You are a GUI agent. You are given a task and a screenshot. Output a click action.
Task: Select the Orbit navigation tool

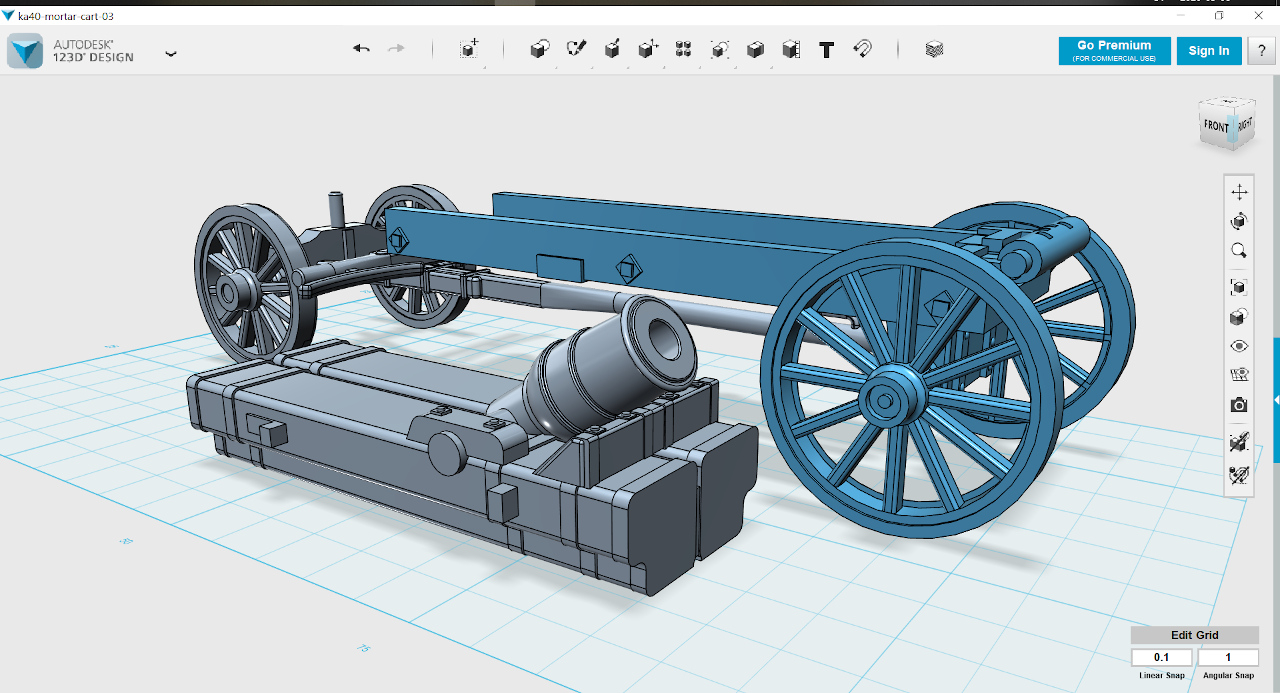(x=1239, y=221)
